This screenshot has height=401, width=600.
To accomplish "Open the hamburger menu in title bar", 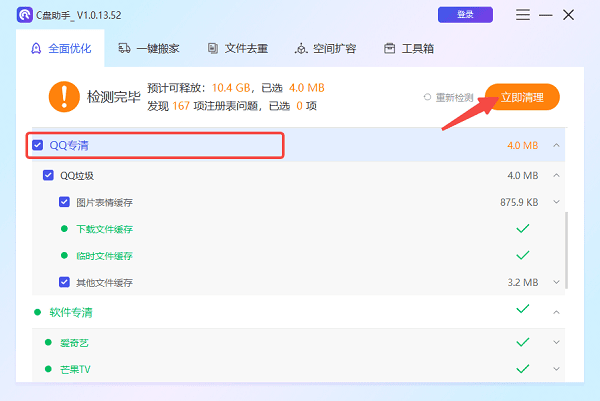I will tap(522, 15).
